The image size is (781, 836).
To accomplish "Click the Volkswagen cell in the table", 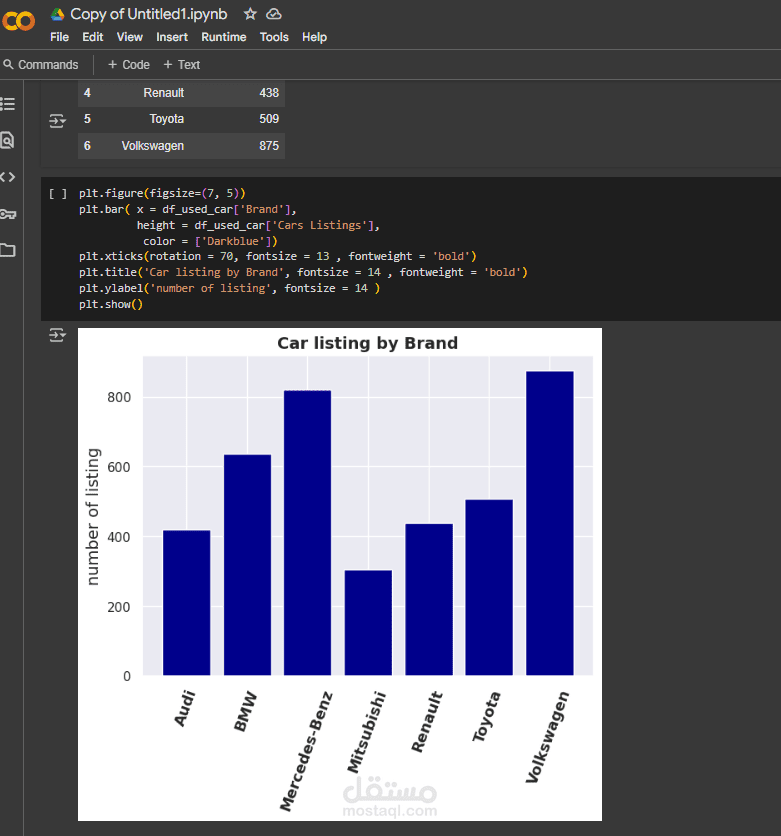I will click(152, 146).
